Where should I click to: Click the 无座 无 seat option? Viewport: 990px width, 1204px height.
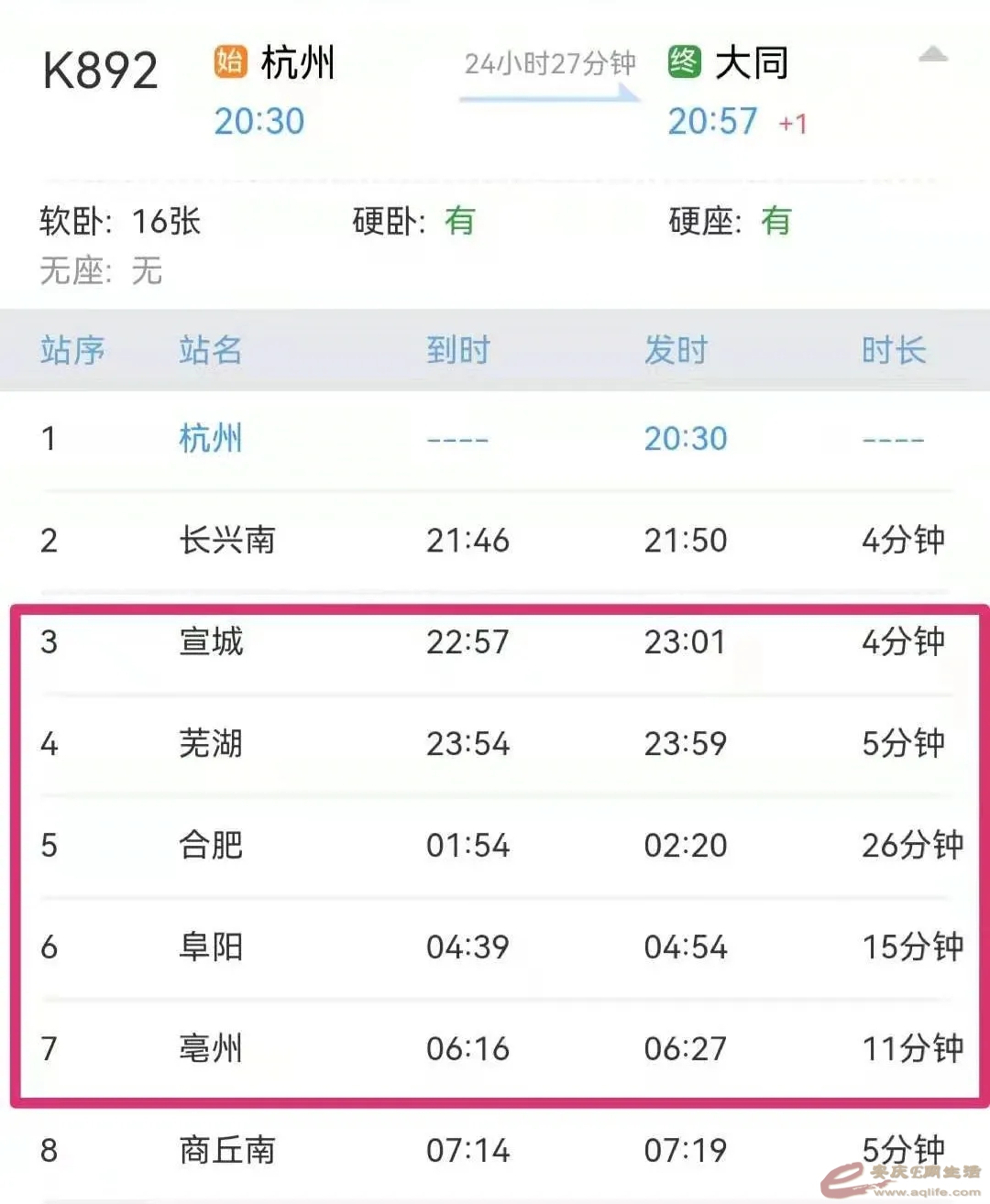(x=101, y=270)
